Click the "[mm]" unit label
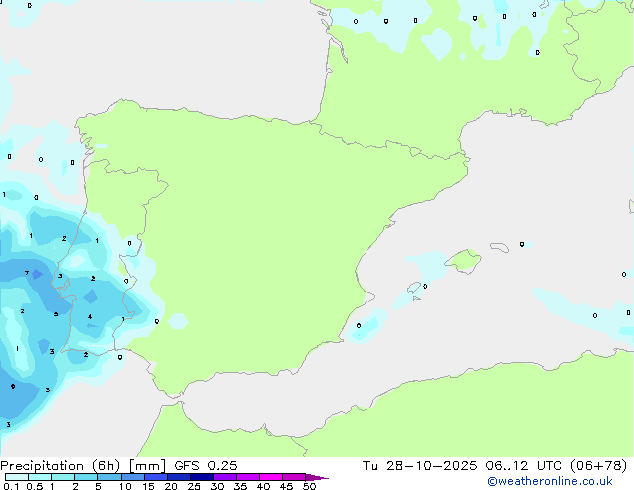 (147, 466)
